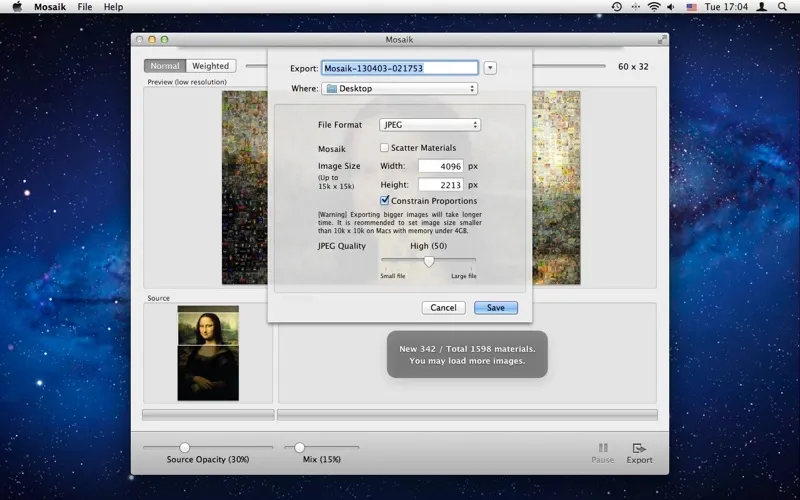800x500 pixels.
Task: Click the Mosaik window minimize button
Action: [152, 39]
